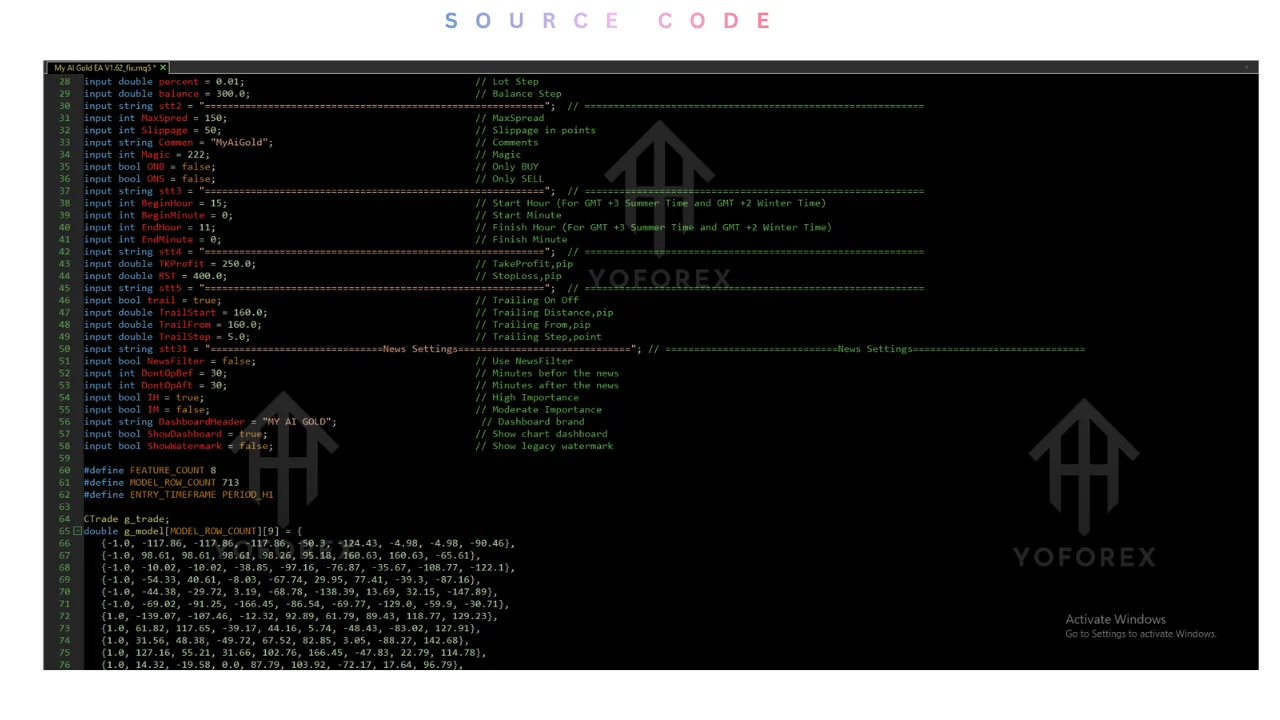Click the 'MaxSpred' variable on line 31
This screenshot has width=1280, height=720.
pyautogui.click(x=164, y=118)
